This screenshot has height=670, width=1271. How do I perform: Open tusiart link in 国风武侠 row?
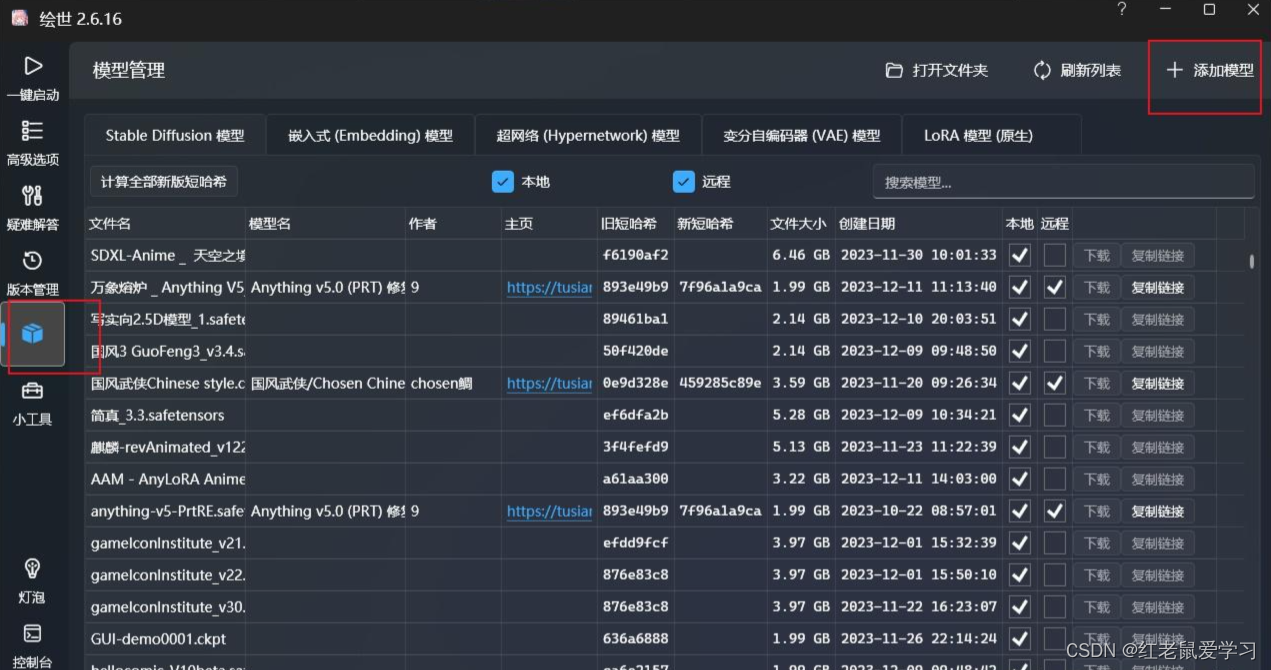point(549,383)
